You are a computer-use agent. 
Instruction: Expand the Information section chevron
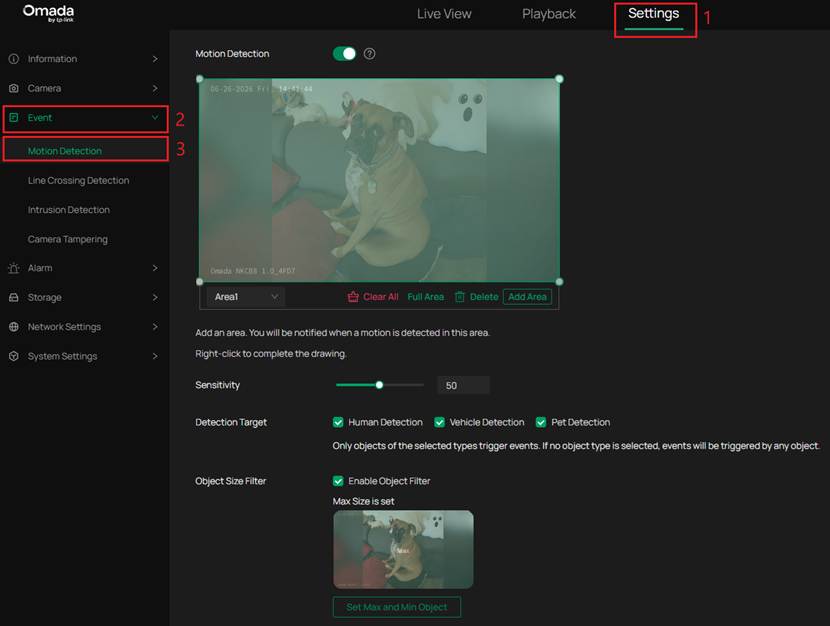pos(155,59)
